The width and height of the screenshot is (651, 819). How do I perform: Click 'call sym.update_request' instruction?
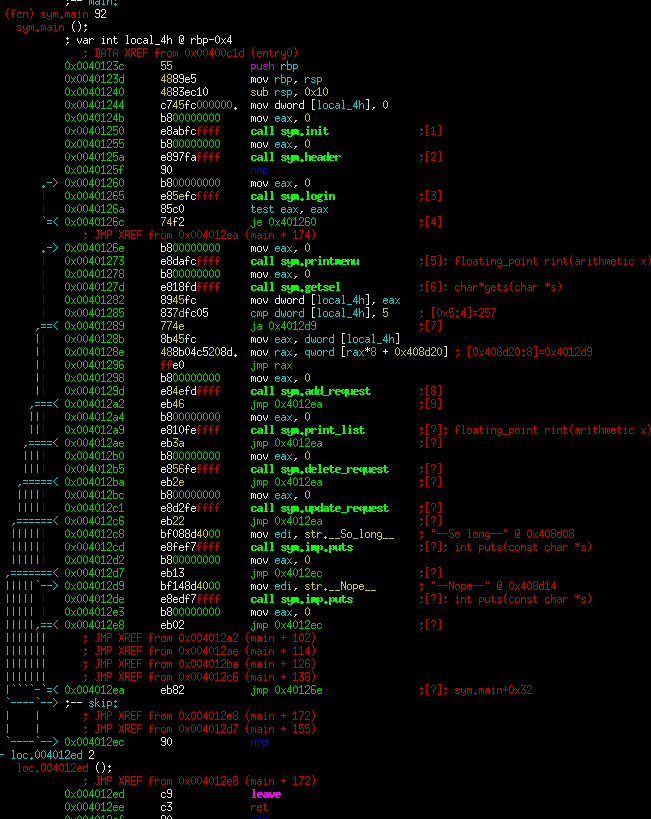[319, 508]
